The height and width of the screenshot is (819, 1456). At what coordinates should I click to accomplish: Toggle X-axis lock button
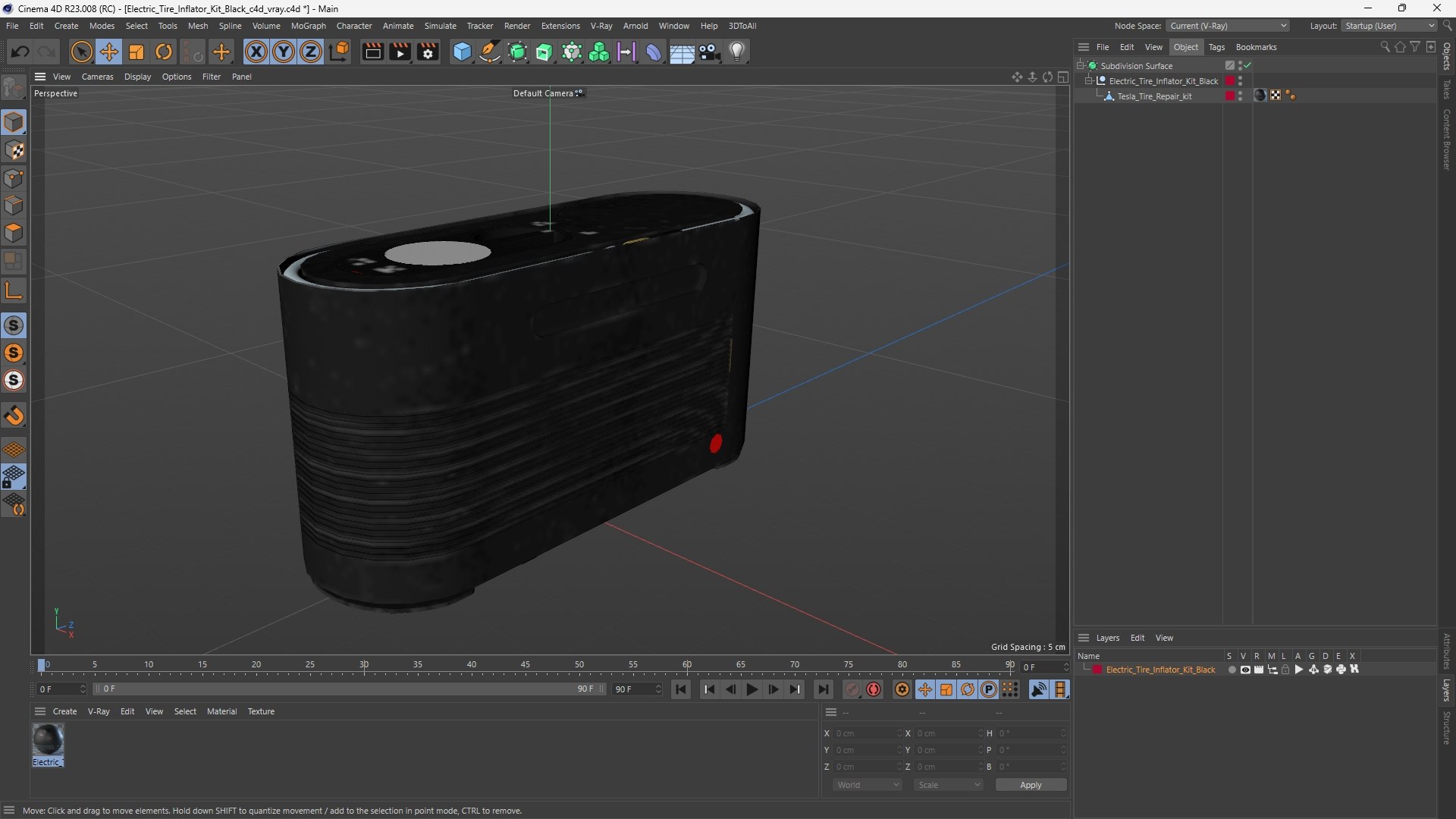click(x=256, y=52)
